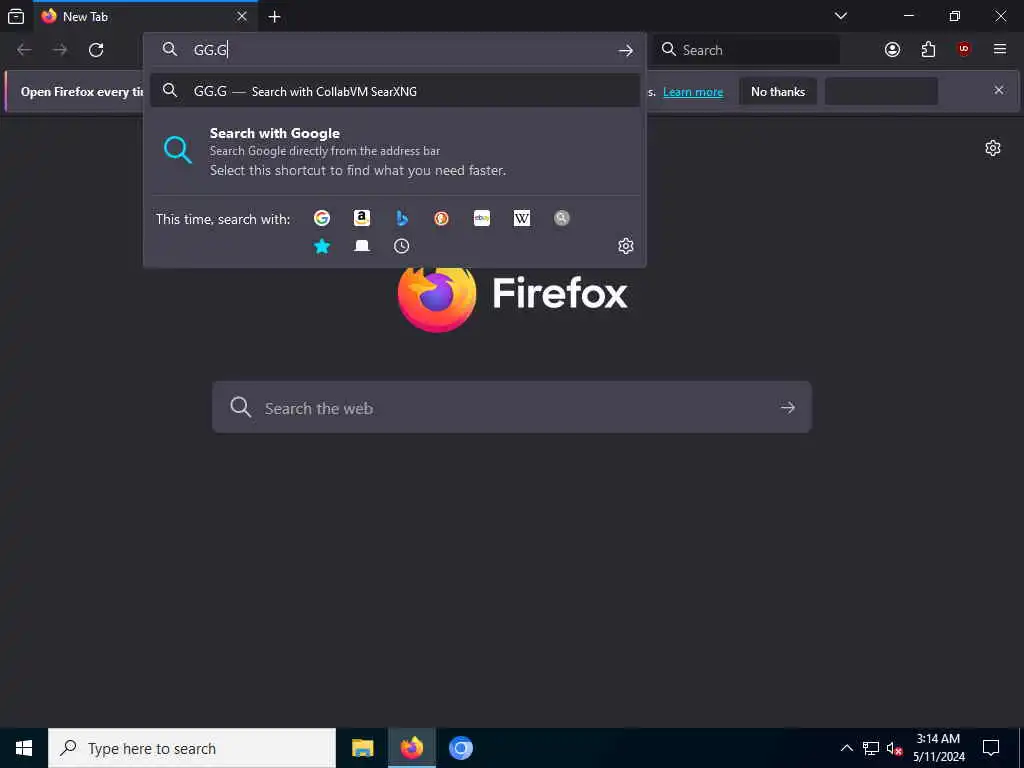The width and height of the screenshot is (1024, 768).
Task: Search this time with Amazon icon
Action: coord(362,218)
